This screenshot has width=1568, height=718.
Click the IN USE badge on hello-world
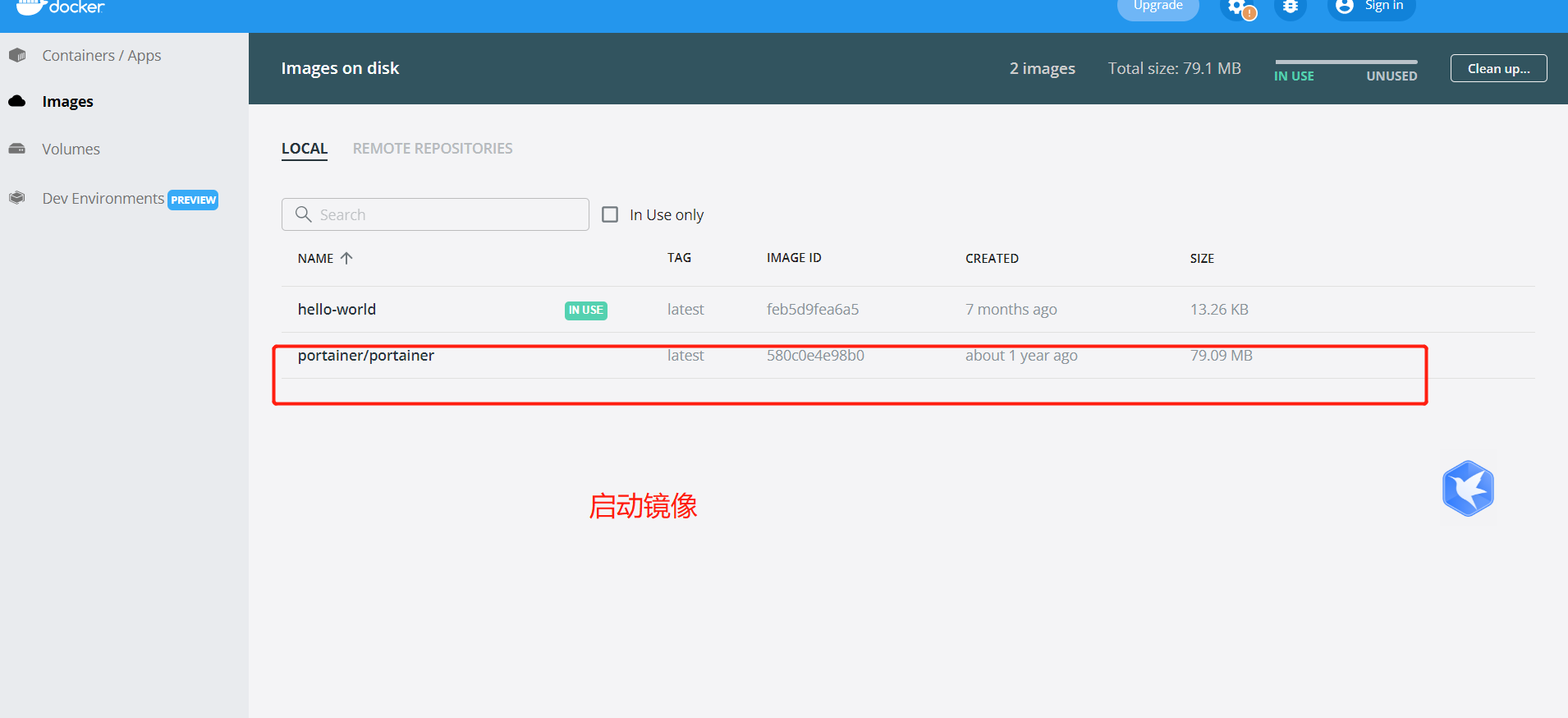pyautogui.click(x=586, y=311)
